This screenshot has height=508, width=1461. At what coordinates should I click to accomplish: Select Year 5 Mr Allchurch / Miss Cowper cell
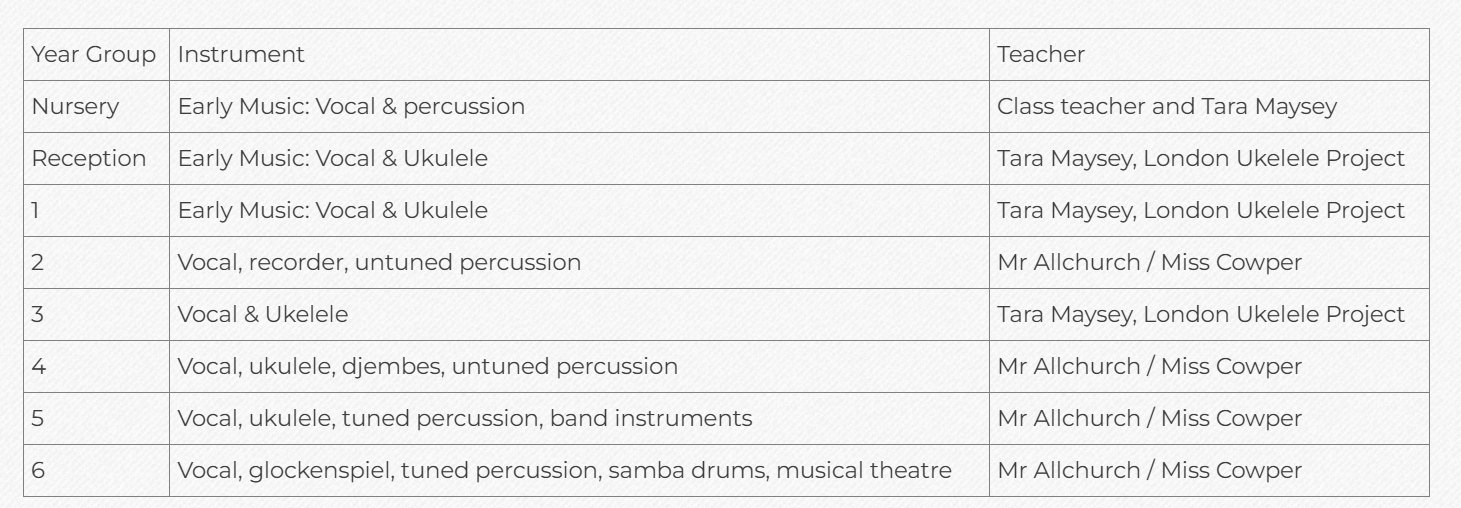1209,419
